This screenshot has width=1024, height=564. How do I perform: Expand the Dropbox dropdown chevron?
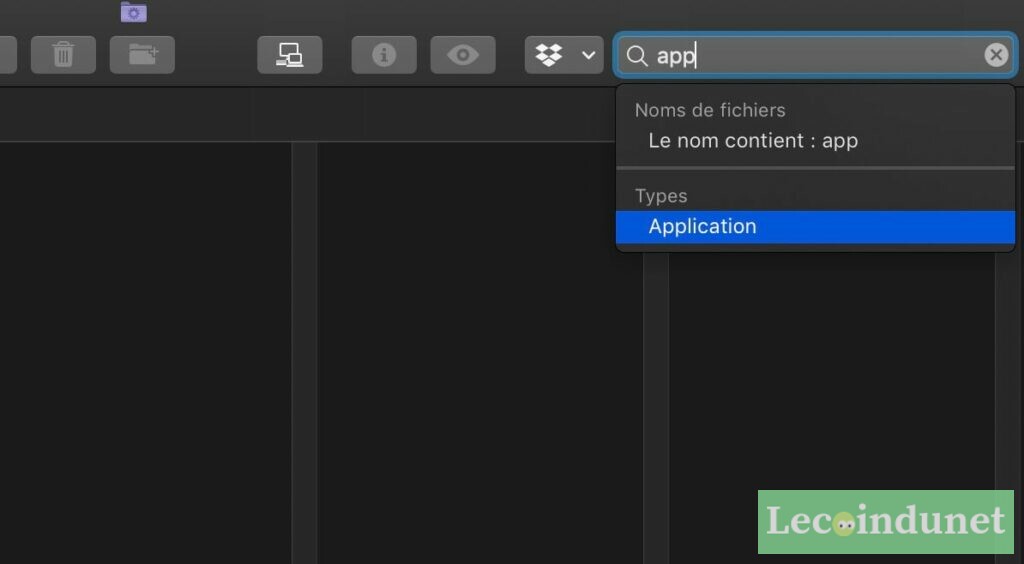[x=589, y=55]
